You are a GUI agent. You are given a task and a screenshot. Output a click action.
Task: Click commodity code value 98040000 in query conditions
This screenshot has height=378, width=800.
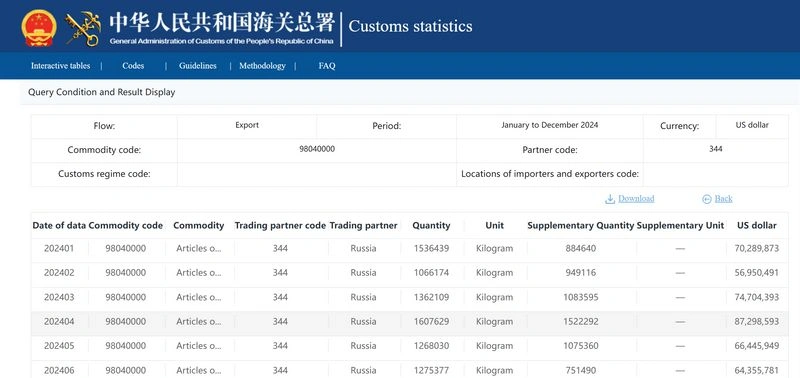click(317, 149)
